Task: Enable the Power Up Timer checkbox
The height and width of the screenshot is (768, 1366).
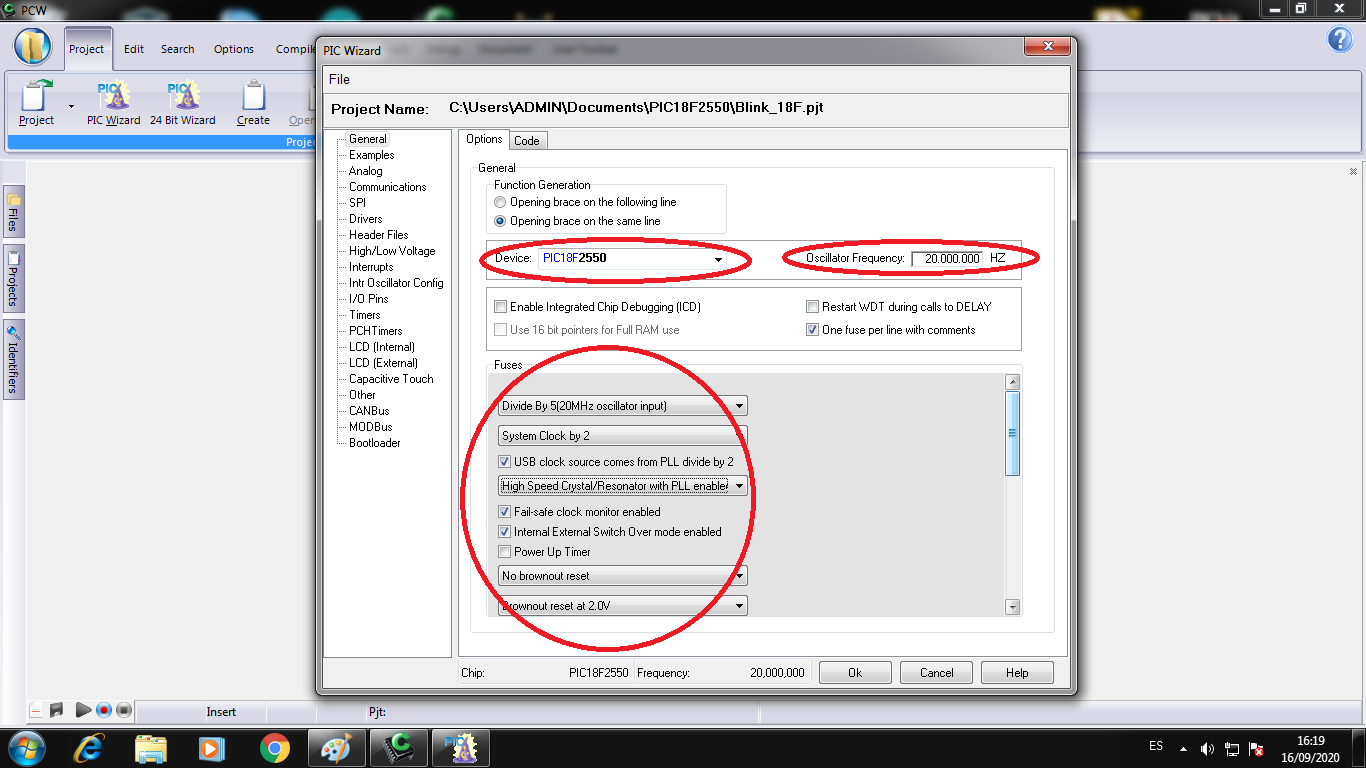Action: [505, 552]
